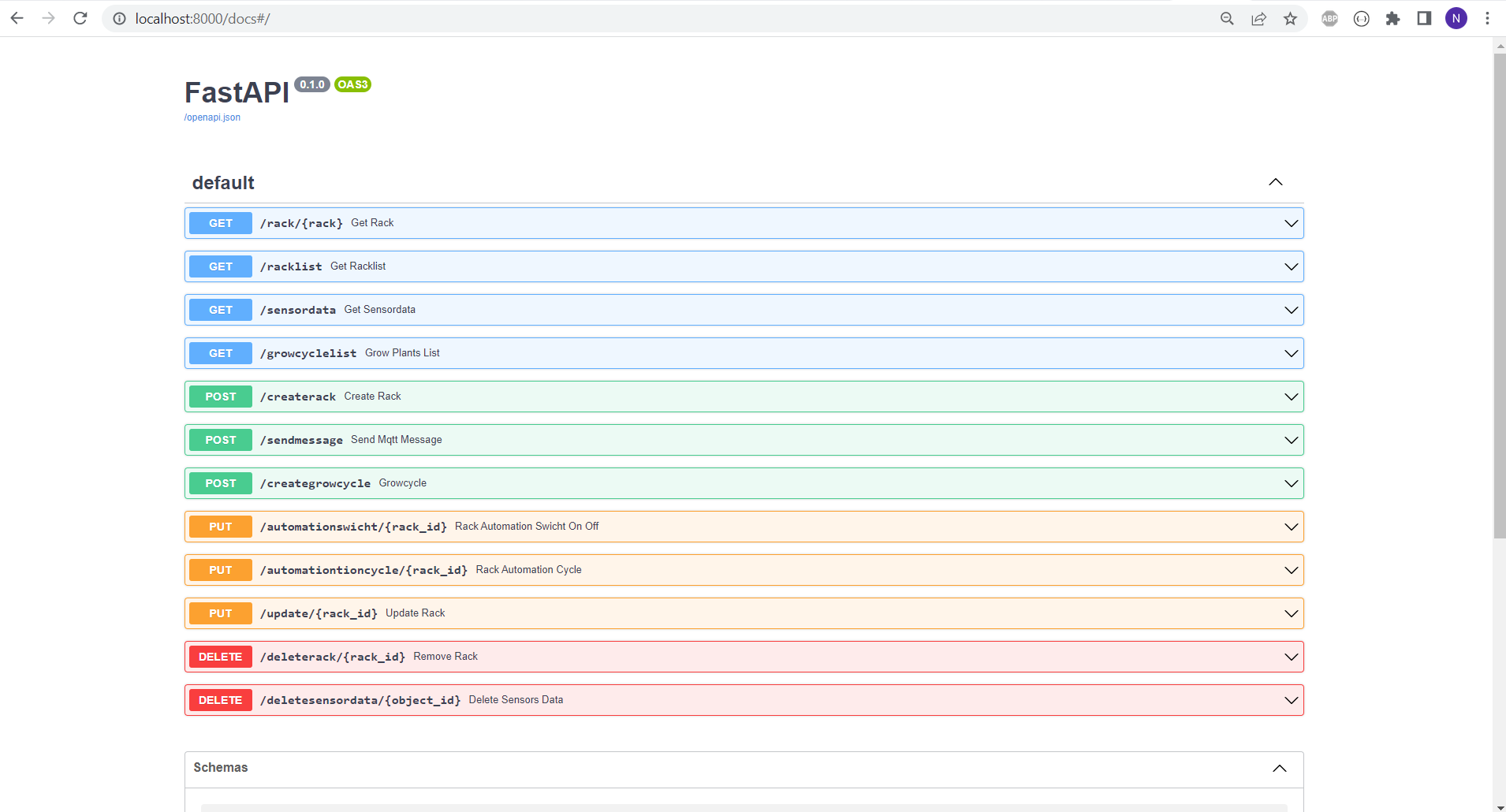Expand the GET /racklist endpoint chevron
The width and height of the screenshot is (1506, 812).
click(1291, 266)
